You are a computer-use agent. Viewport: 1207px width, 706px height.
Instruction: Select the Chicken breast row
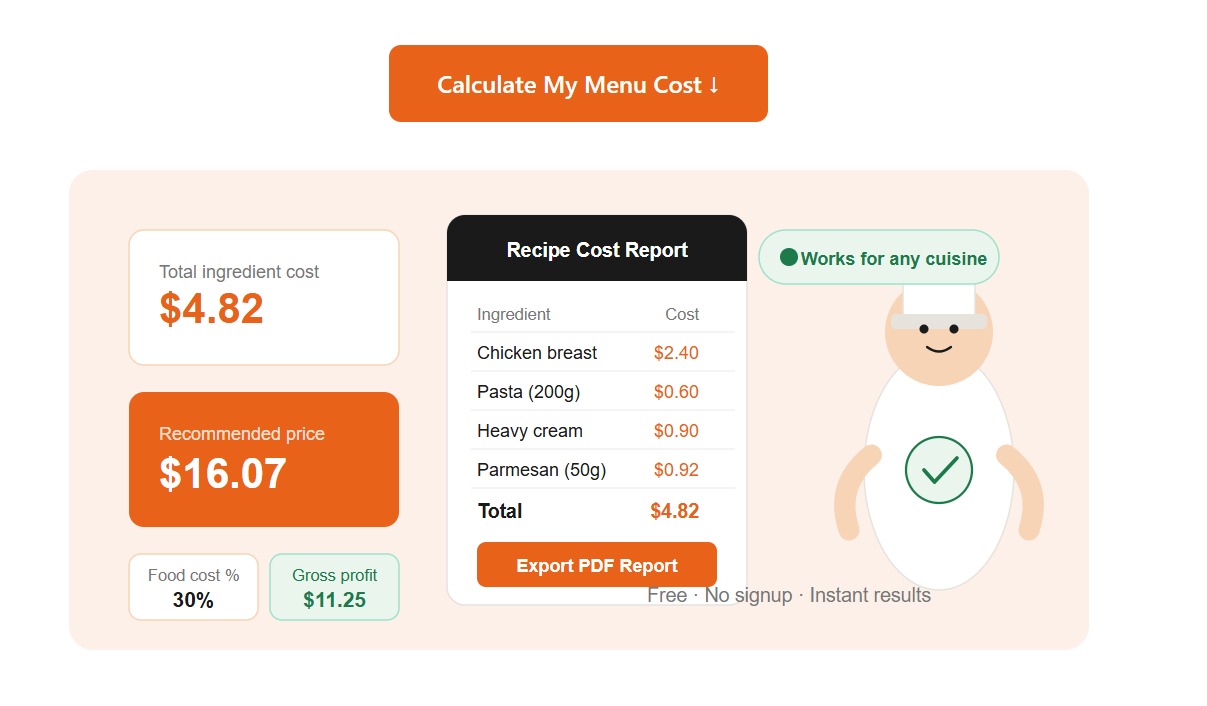[x=603, y=353]
